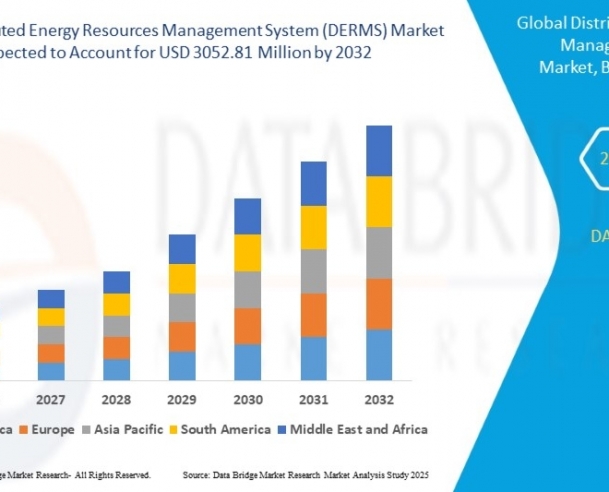Click the 2031 axis label
The image size is (609, 492).
(x=313, y=400)
